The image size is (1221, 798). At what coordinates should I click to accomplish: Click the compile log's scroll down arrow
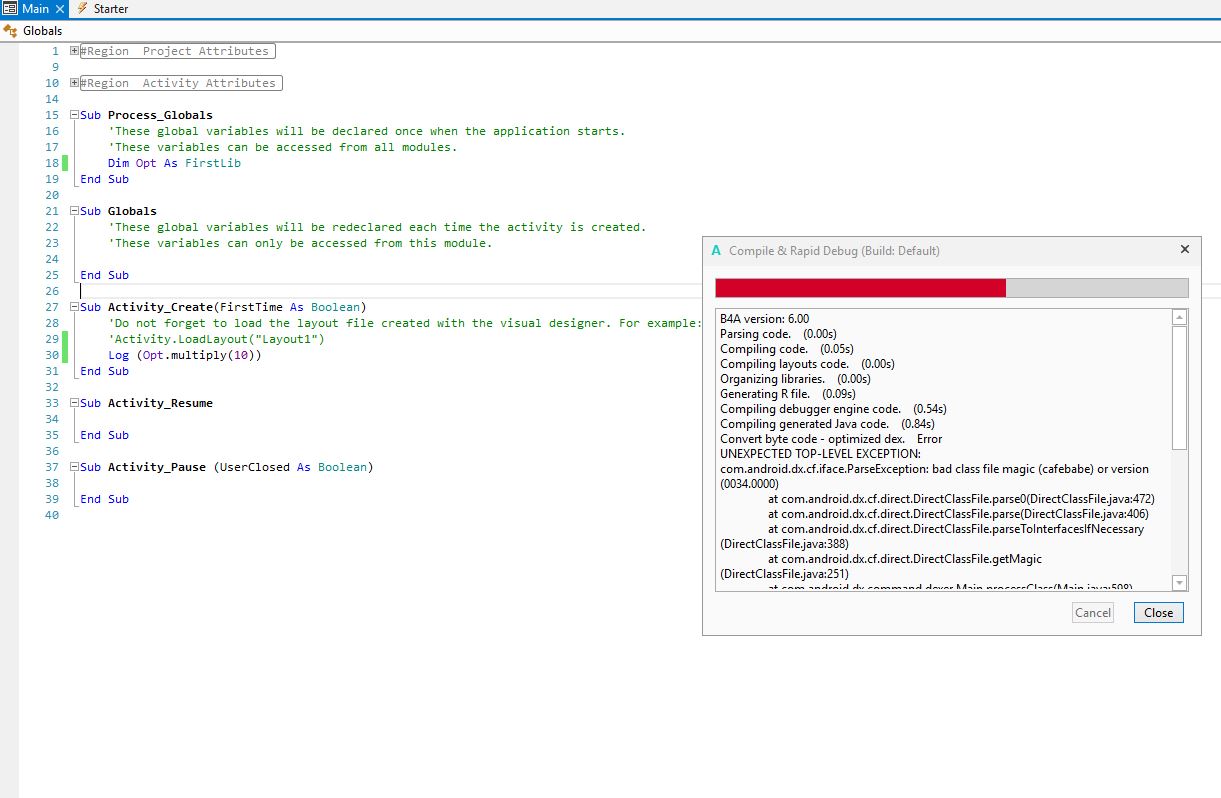[1180, 583]
